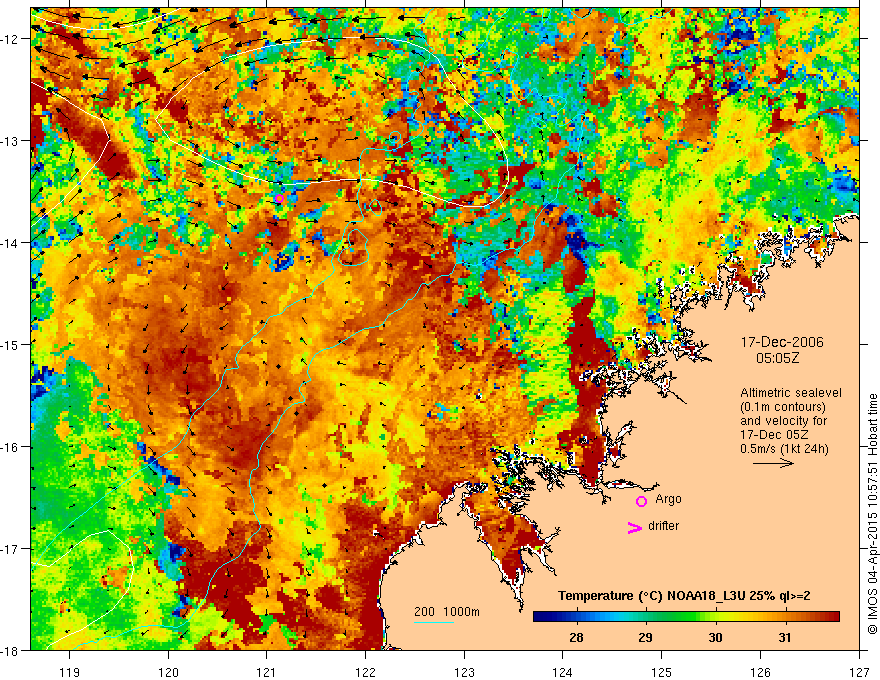880x680 pixels.
Task: Click the longitude axis label '119'
Action: [70, 672]
